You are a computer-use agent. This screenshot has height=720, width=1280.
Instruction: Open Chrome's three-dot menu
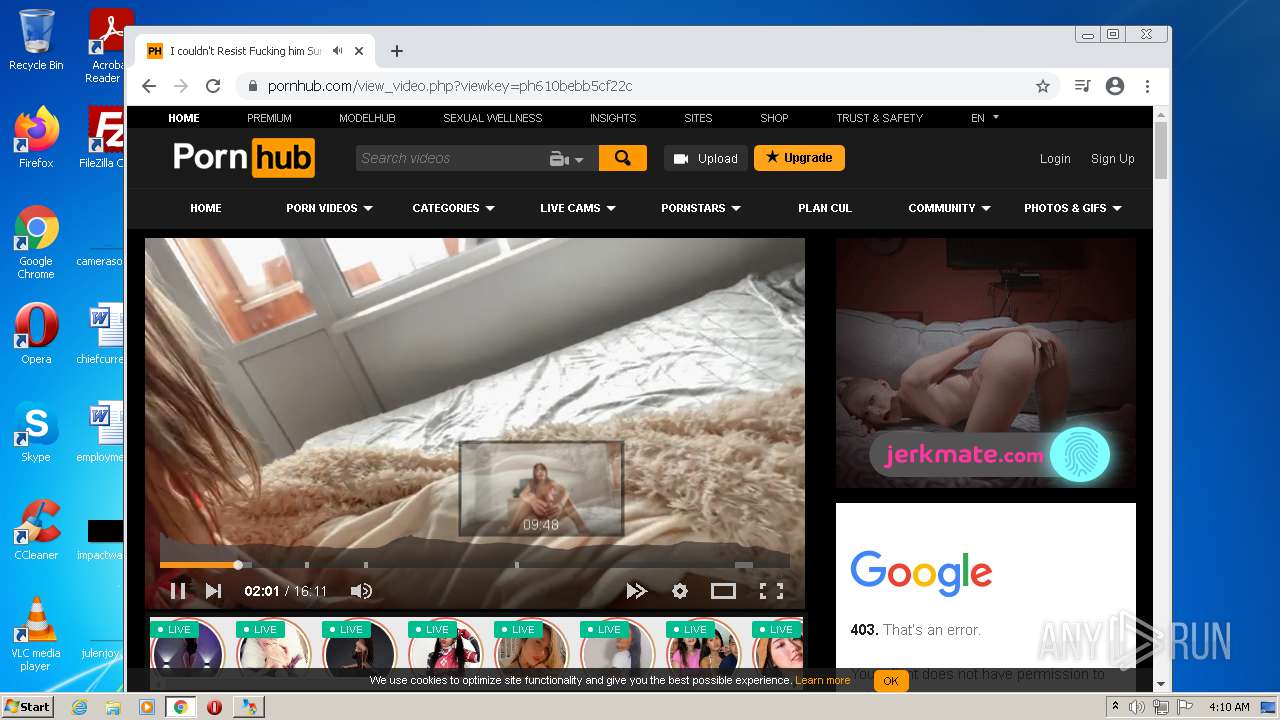click(1148, 86)
